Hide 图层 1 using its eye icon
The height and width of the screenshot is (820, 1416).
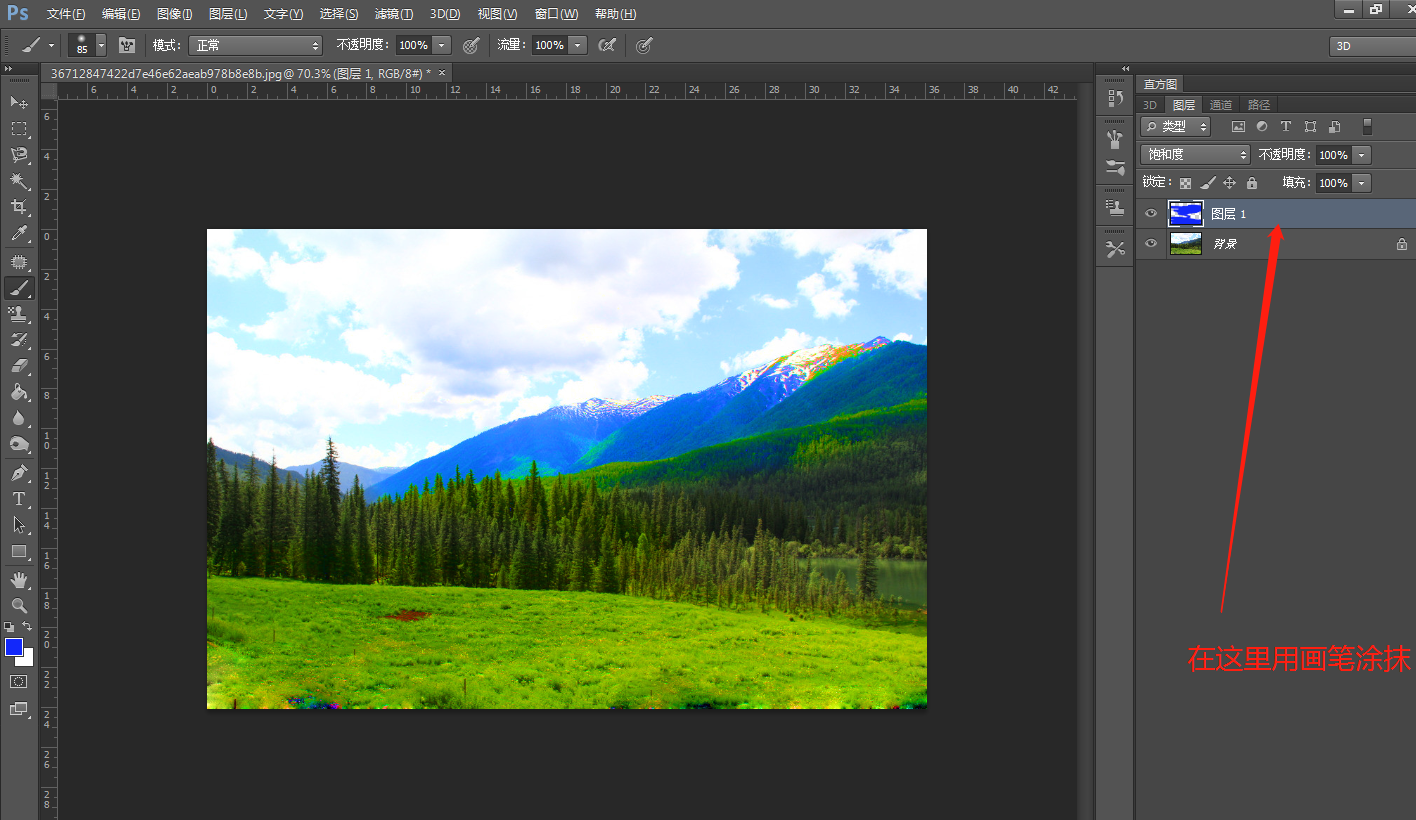point(1151,214)
